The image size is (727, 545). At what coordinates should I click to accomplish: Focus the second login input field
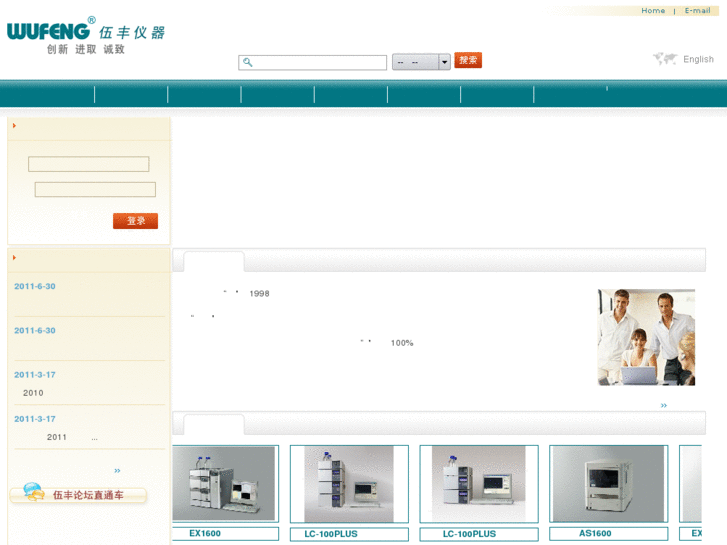tap(95, 190)
